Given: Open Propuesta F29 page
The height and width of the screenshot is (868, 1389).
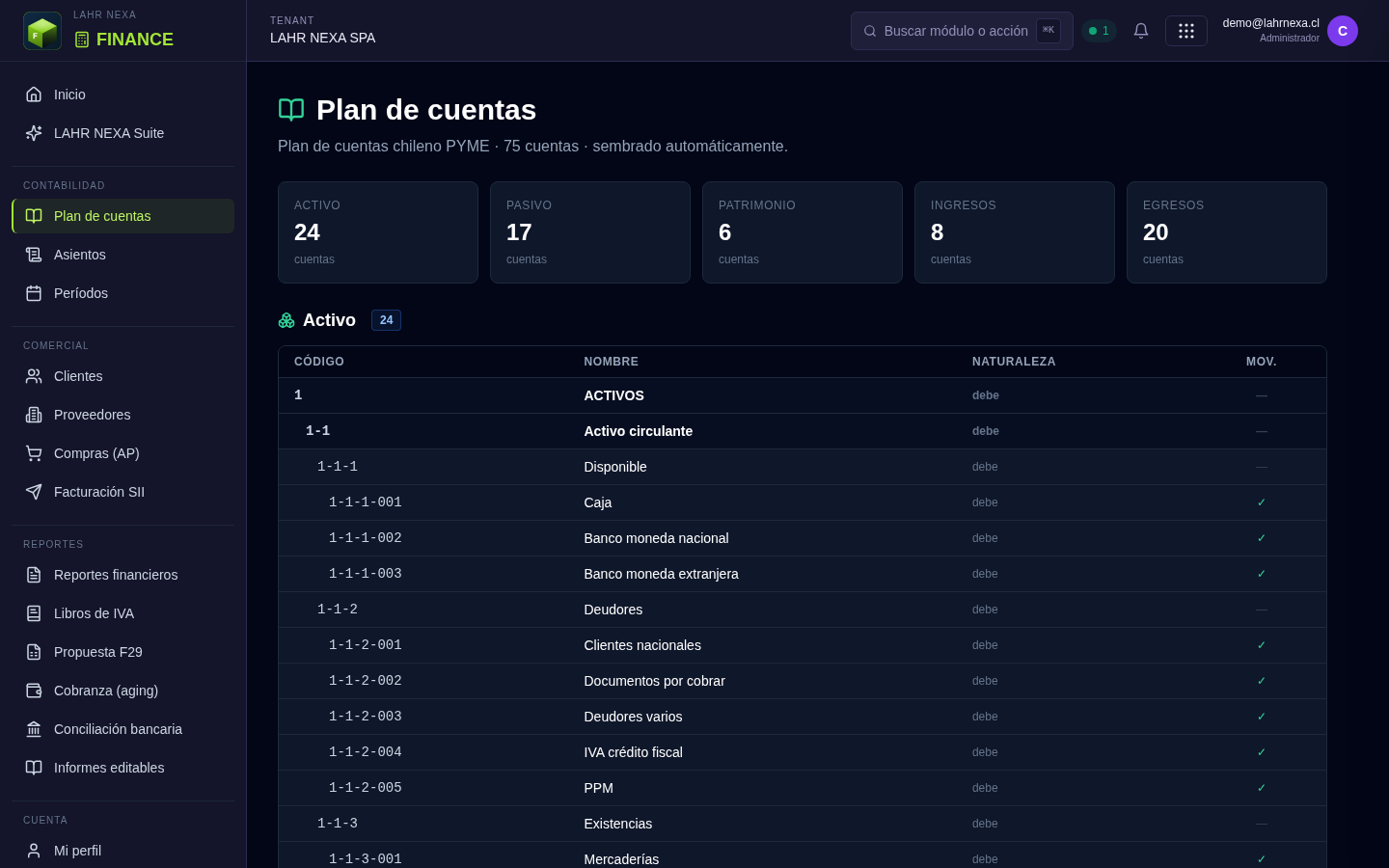Looking at the screenshot, I should click(x=123, y=652).
